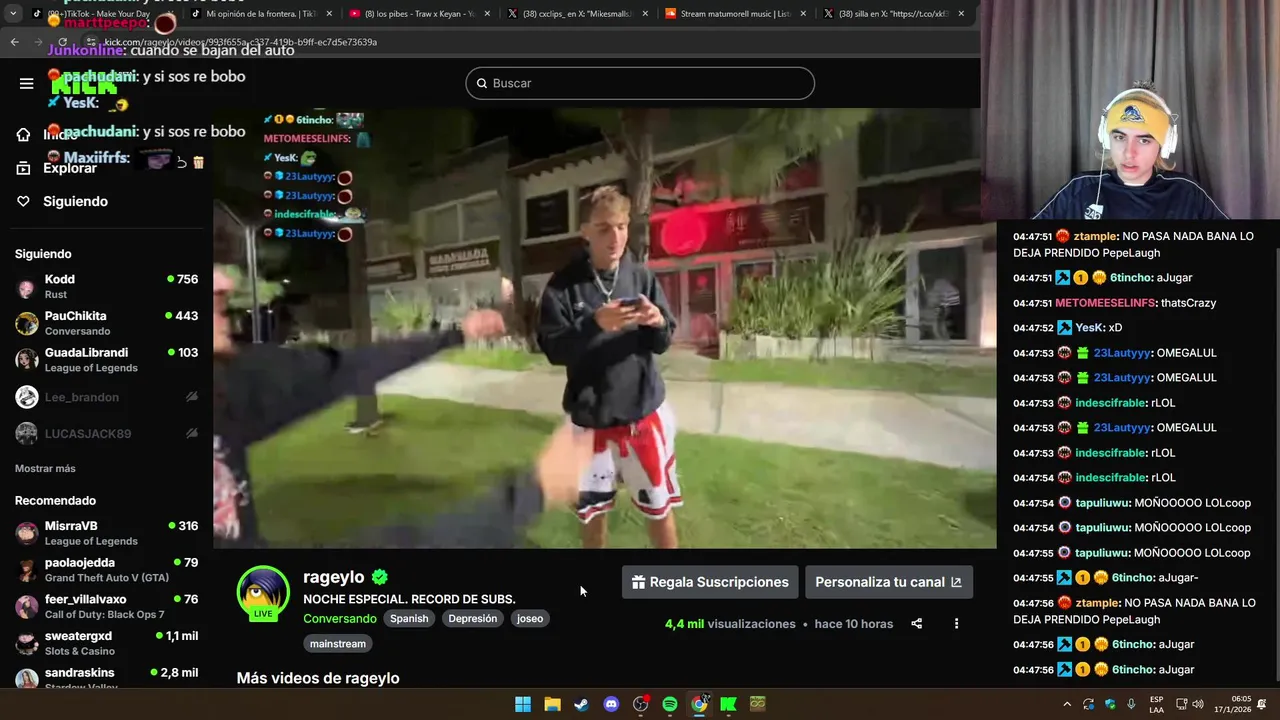Viewport: 1280px width, 720px height.
Task: Click the video player area
Action: point(605,328)
